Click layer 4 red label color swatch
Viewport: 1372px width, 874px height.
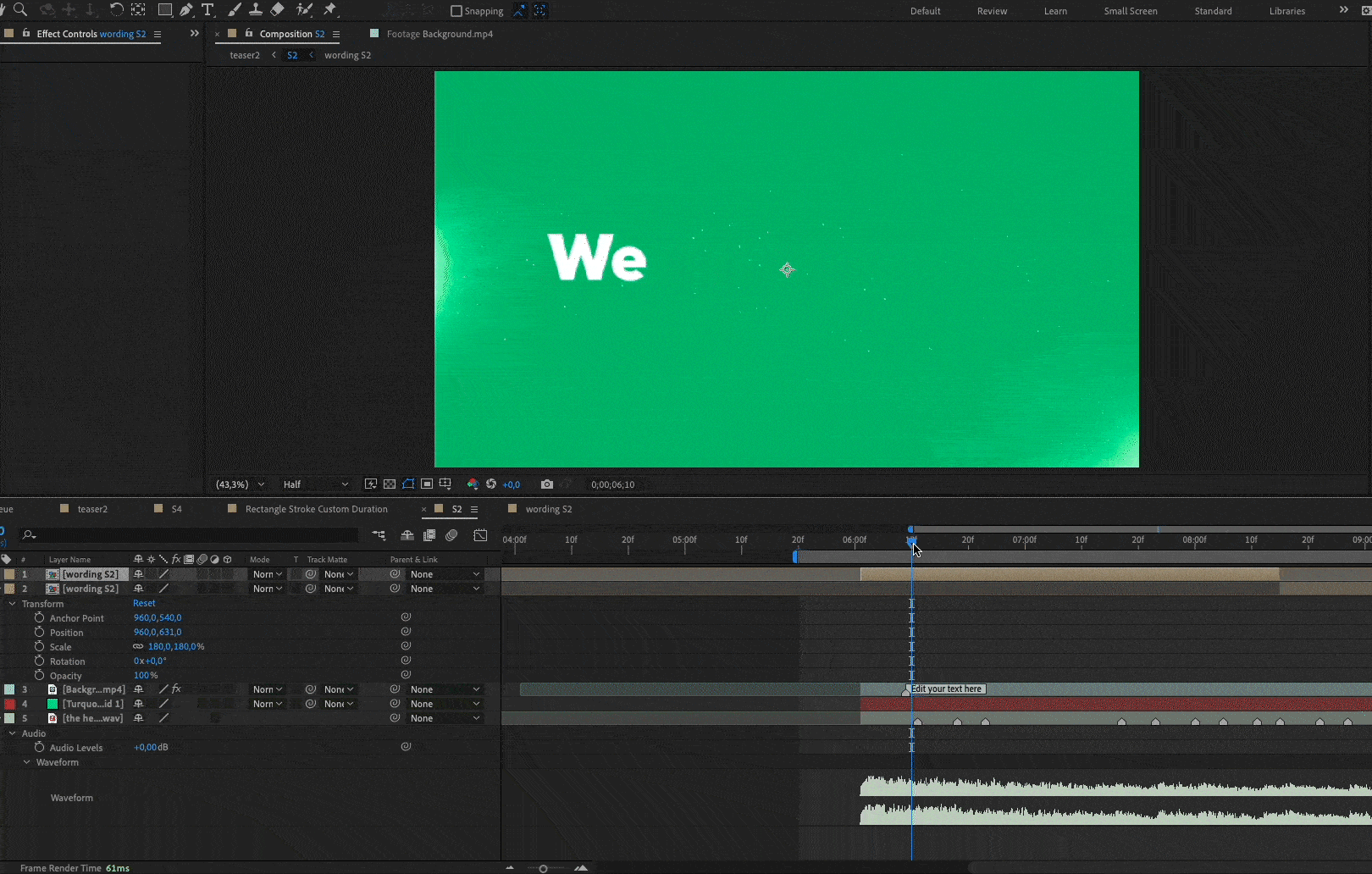[9, 704]
